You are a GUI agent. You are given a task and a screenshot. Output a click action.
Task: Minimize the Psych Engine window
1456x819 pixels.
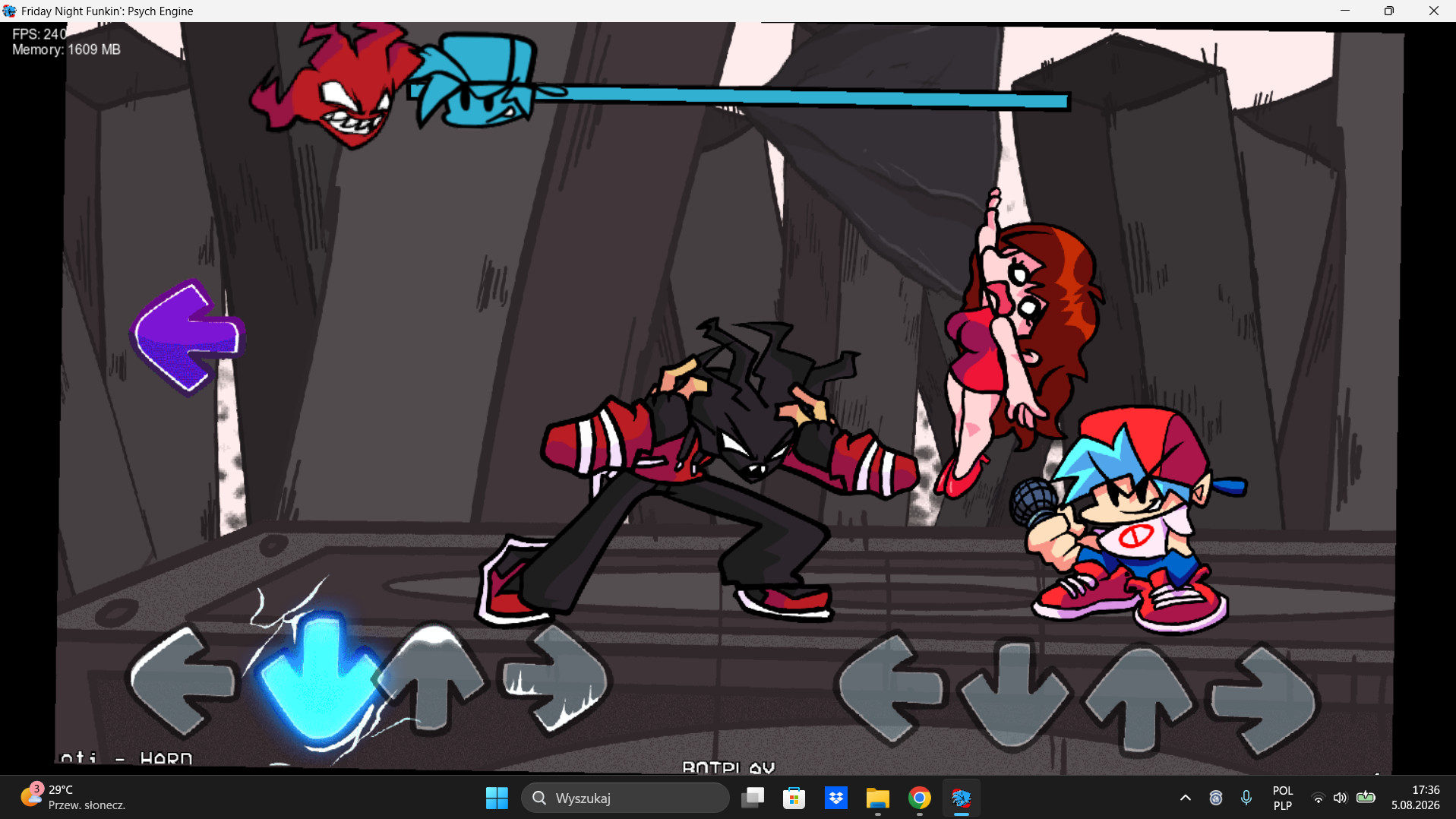1345,11
